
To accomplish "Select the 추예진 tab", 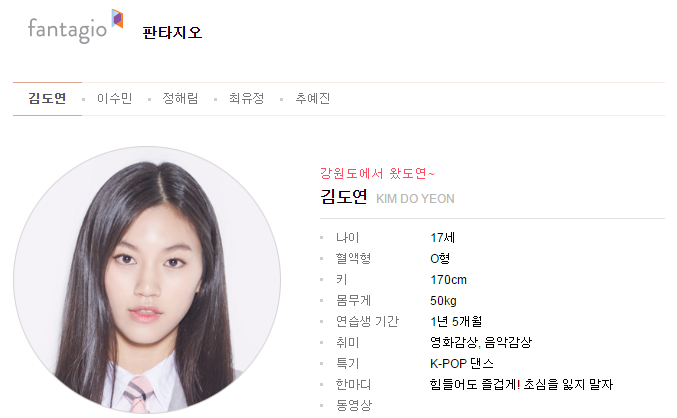I will coord(313,99).
